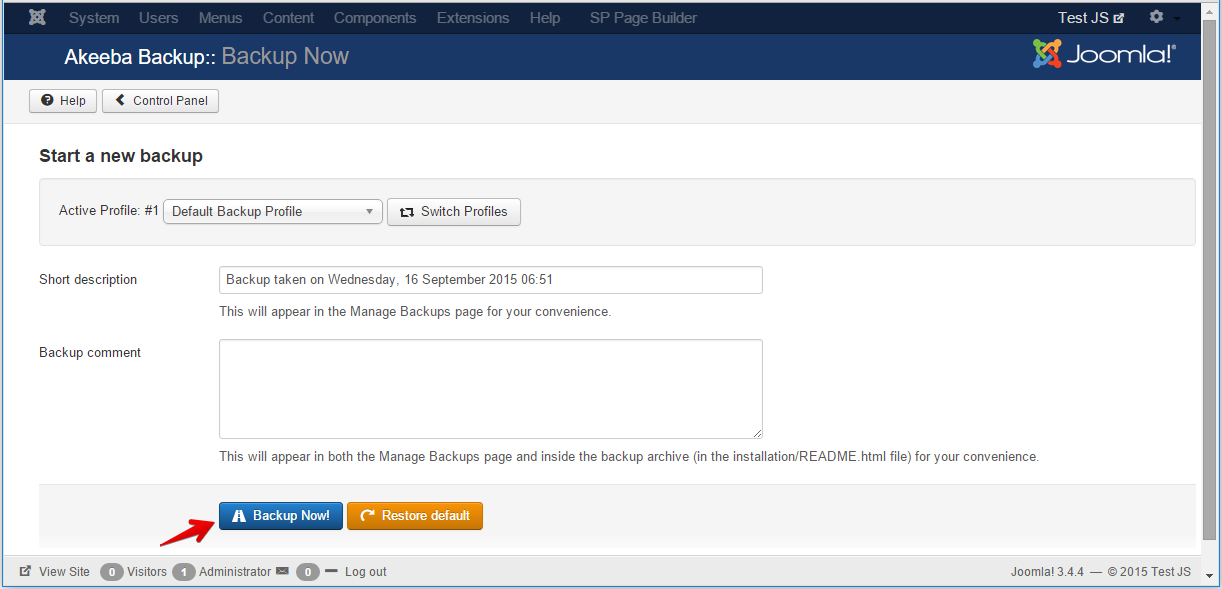Image resolution: width=1222 pixels, height=589 pixels.
Task: Click the Administrator count badge
Action: pyautogui.click(x=184, y=572)
